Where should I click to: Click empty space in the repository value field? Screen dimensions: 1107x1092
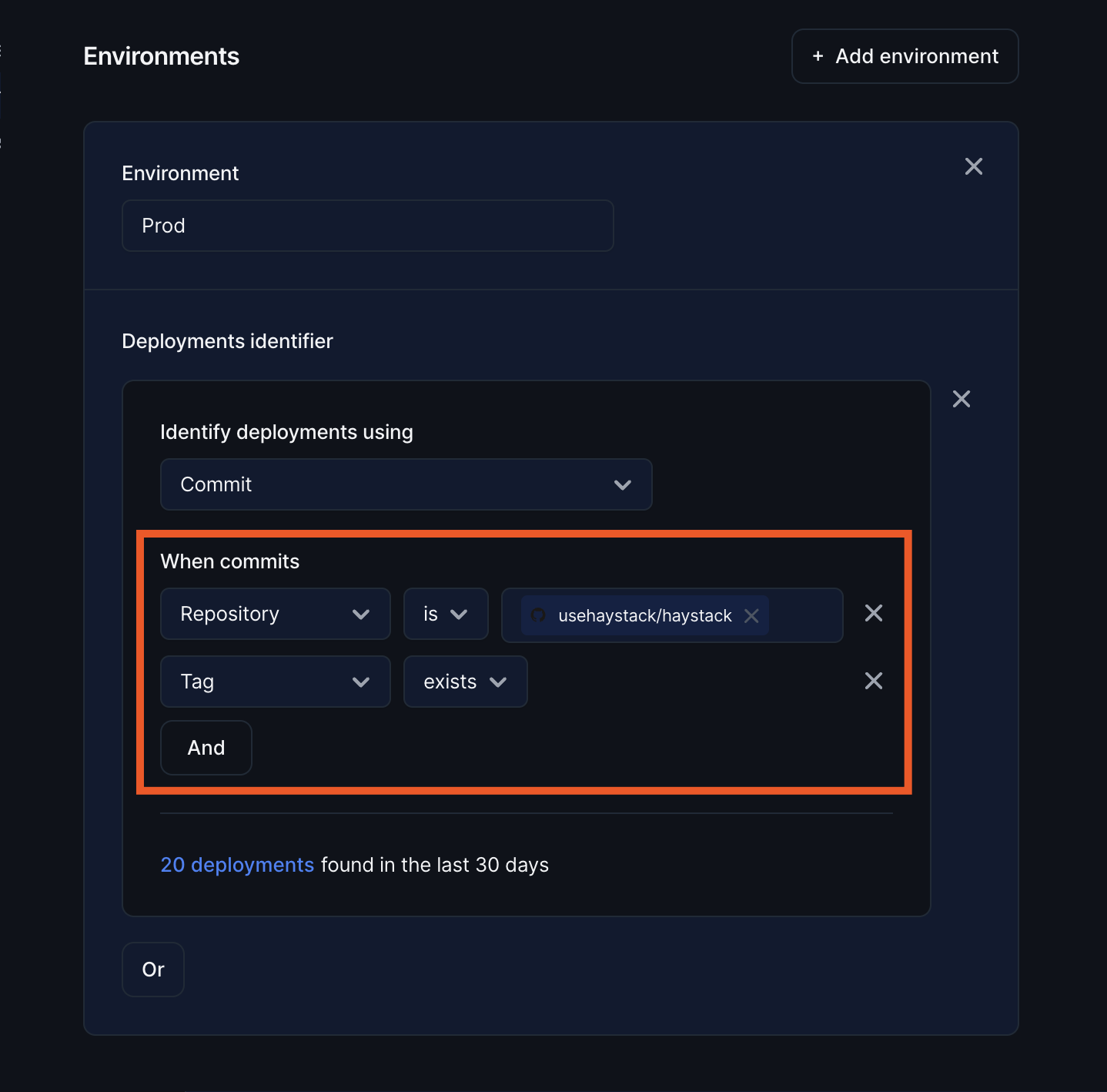point(804,615)
